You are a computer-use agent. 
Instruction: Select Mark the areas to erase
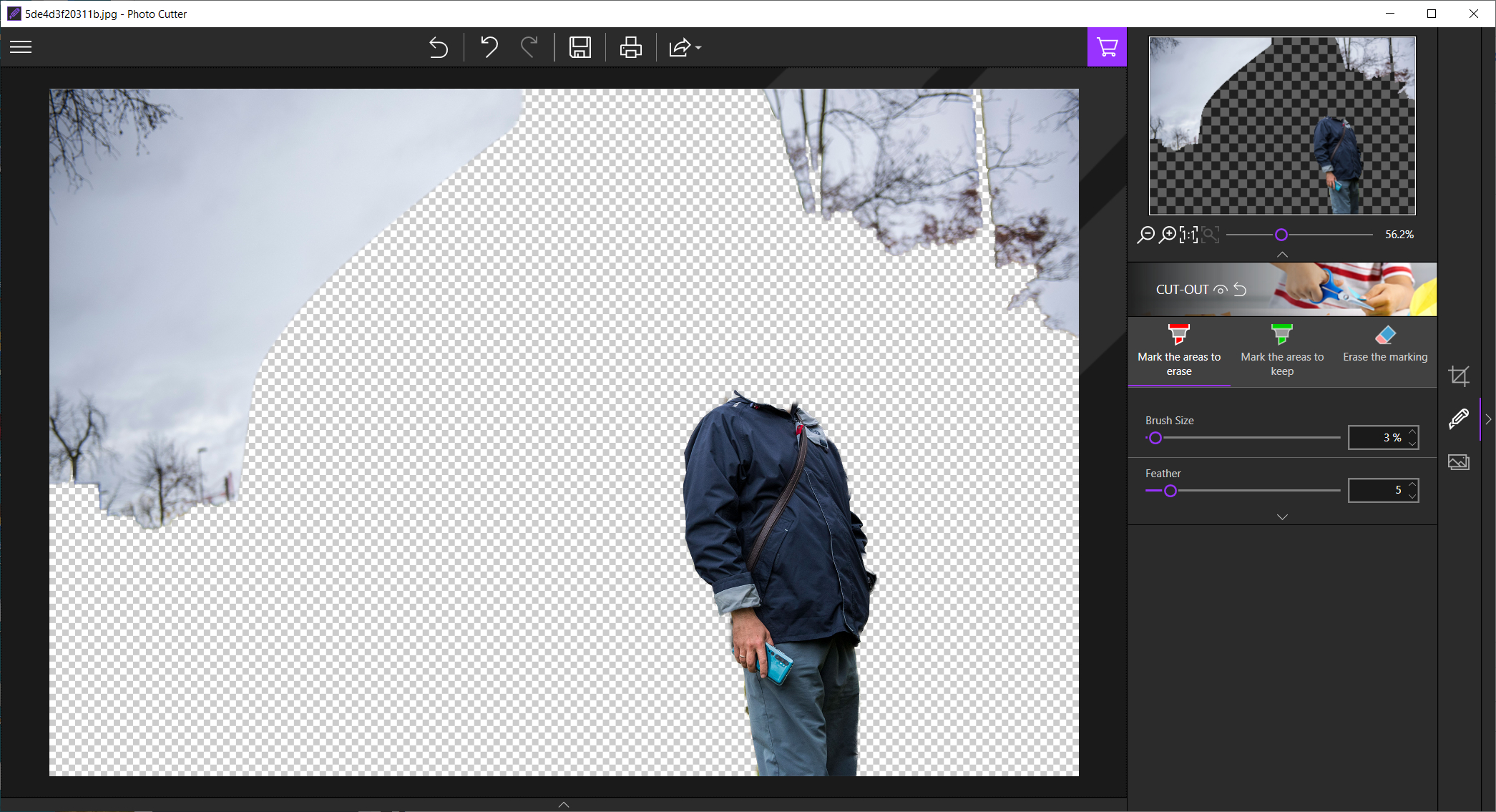pos(1178,351)
